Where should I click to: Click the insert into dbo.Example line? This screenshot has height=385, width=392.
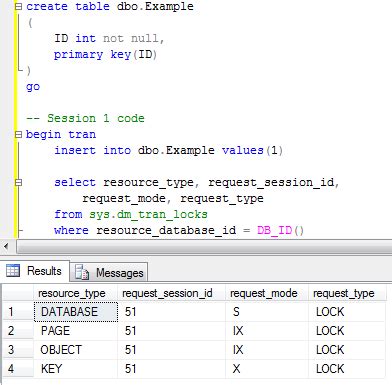pos(168,150)
